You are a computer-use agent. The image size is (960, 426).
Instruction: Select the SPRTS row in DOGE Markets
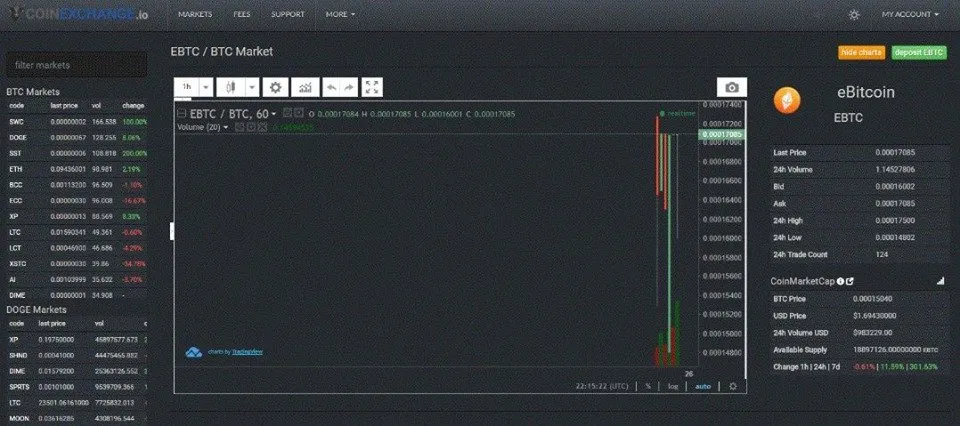tap(77, 387)
